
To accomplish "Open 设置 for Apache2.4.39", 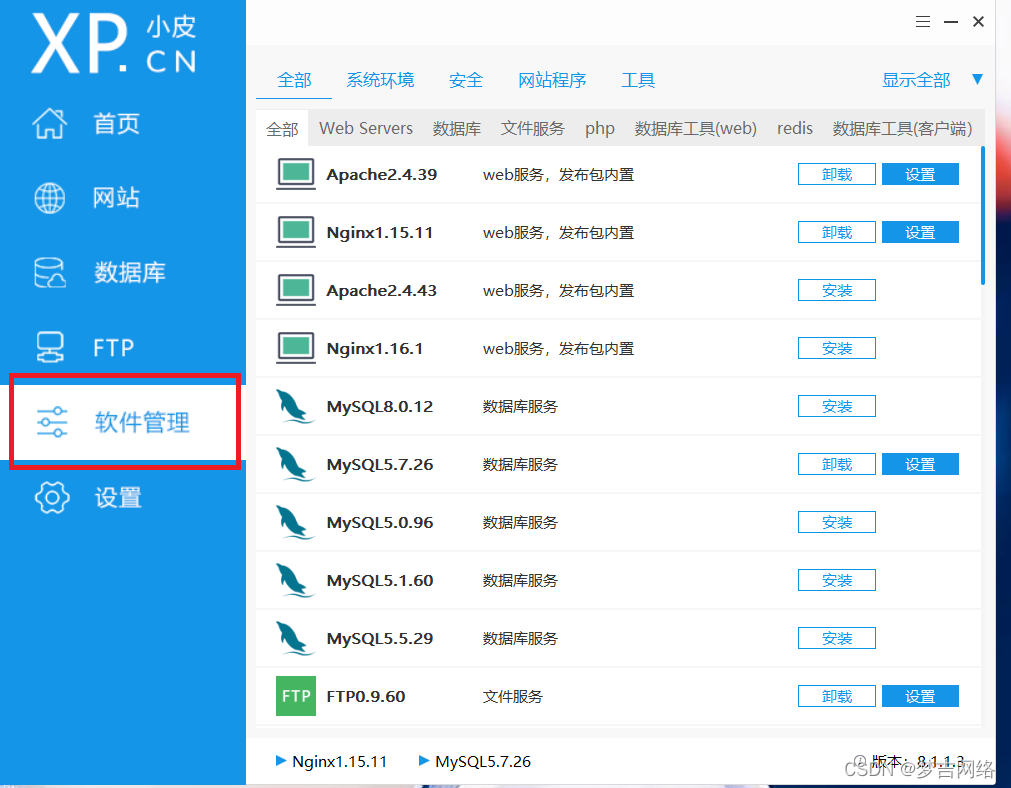I will click(920, 174).
